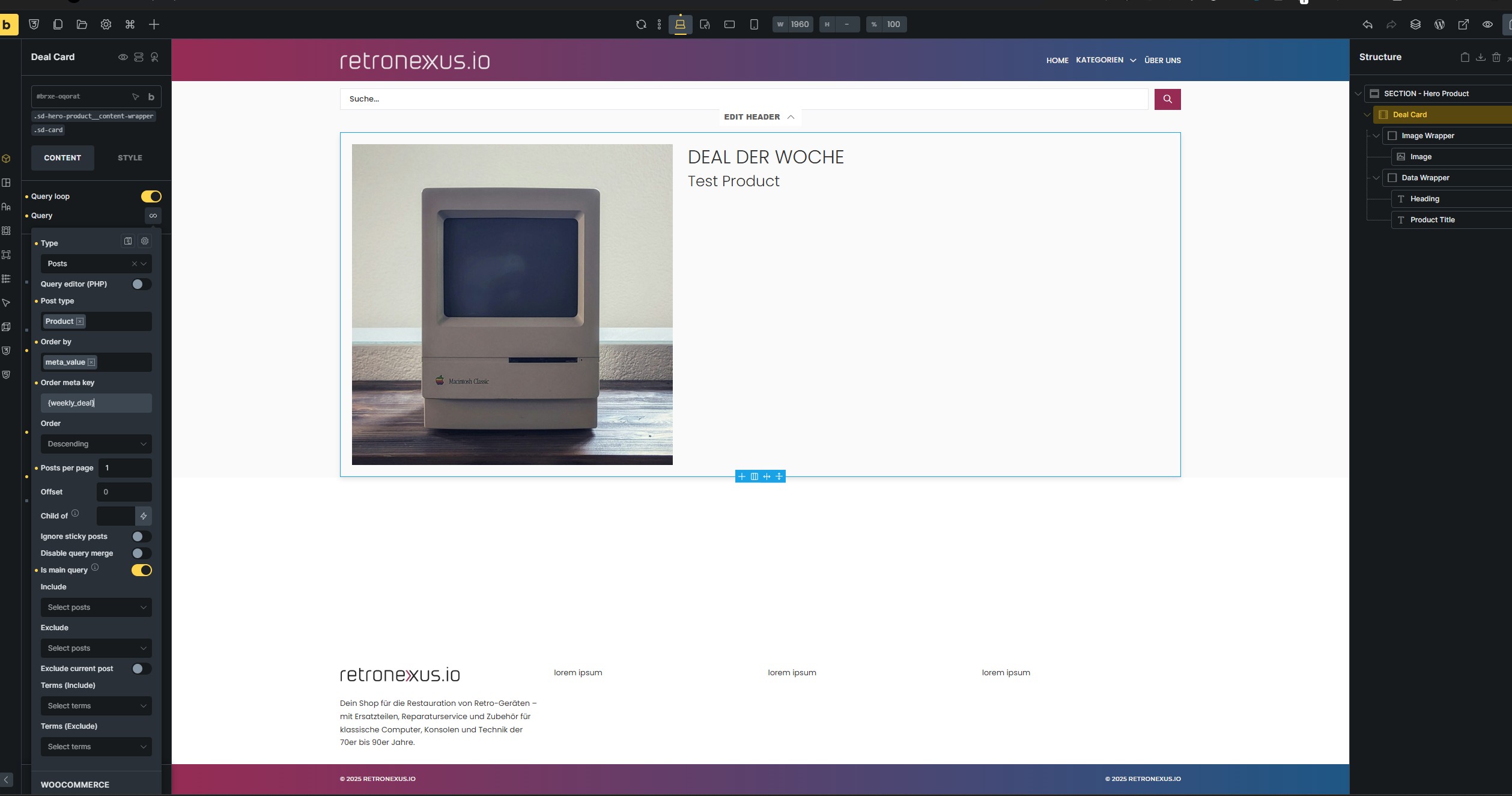
Task: Disable the Is main query toggle
Action: (141, 570)
